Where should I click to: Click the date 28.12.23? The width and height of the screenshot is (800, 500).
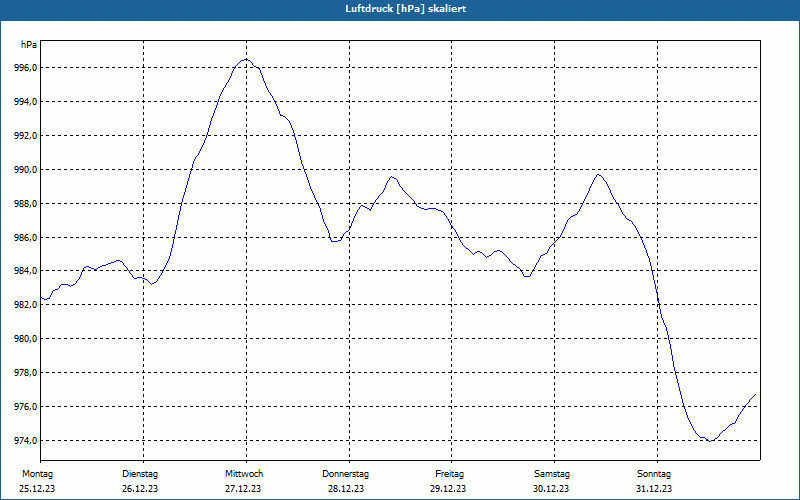[346, 489]
